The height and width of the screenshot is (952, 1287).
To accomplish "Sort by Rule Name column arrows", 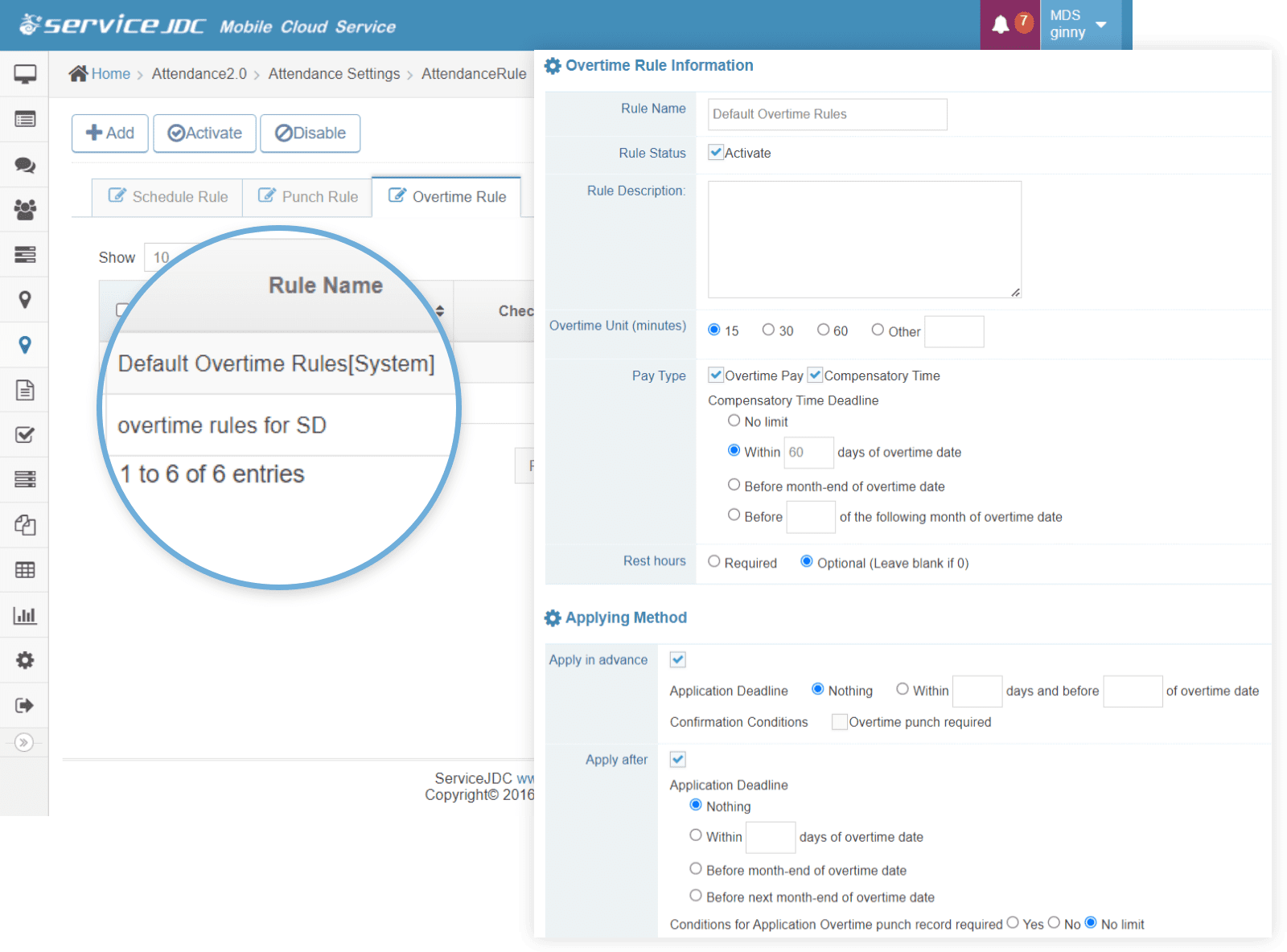I will coord(440,311).
